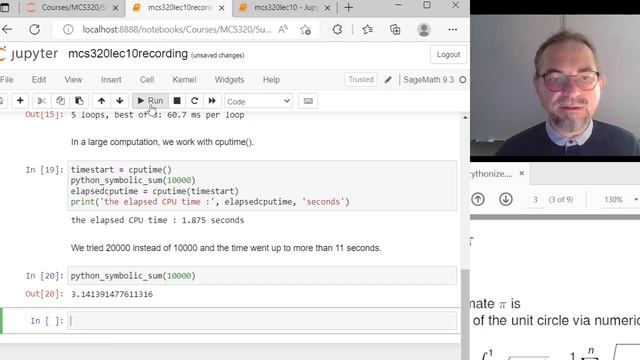The image size is (640, 360).
Task: Click the read aloud icon in the address bar
Action: pyautogui.click(x=283, y=29)
